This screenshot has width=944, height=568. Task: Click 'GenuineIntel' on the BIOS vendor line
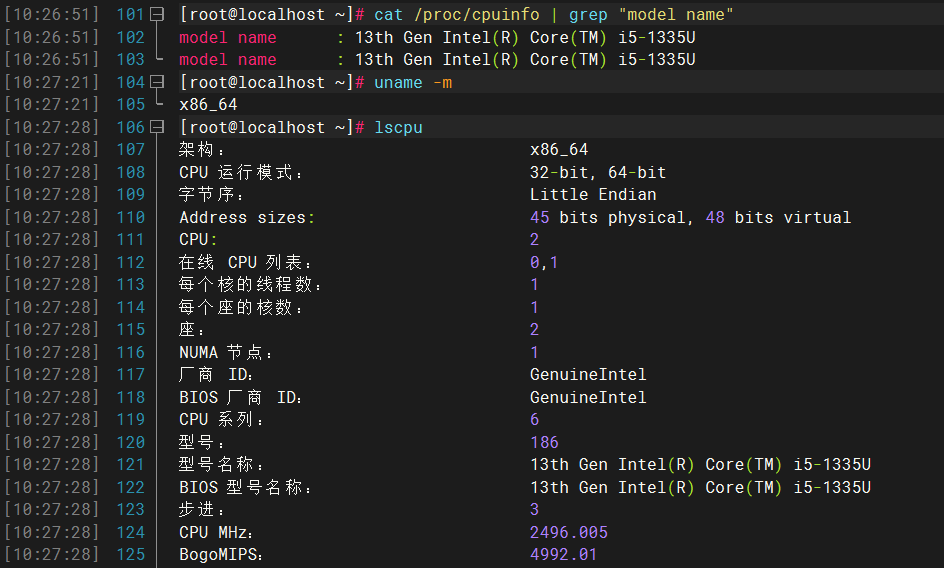pos(588,398)
